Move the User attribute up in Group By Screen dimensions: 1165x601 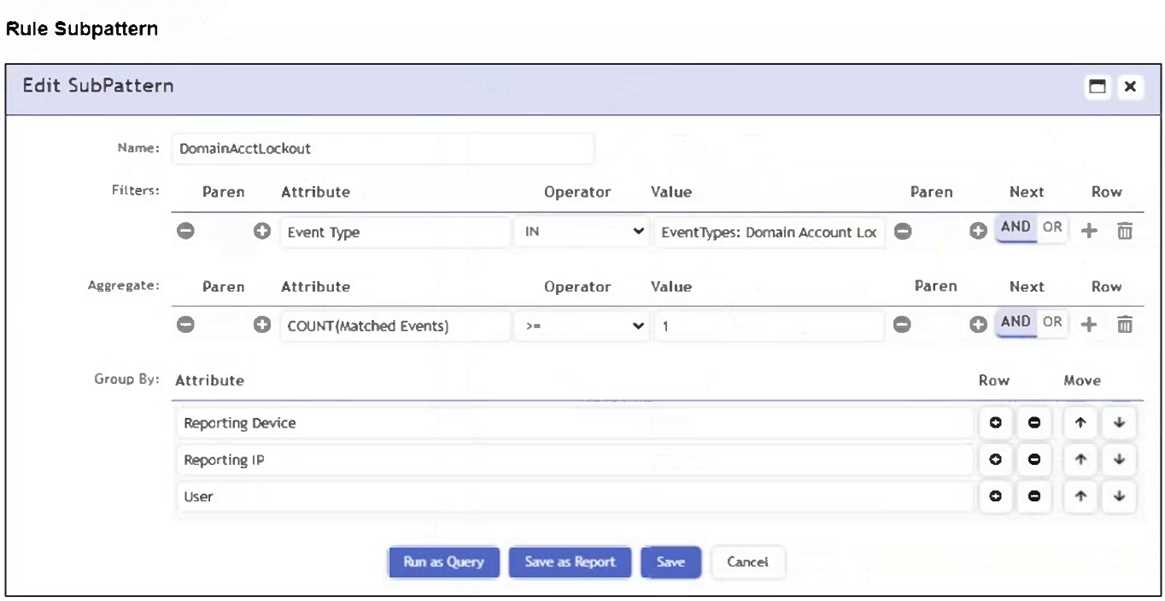(x=1078, y=496)
